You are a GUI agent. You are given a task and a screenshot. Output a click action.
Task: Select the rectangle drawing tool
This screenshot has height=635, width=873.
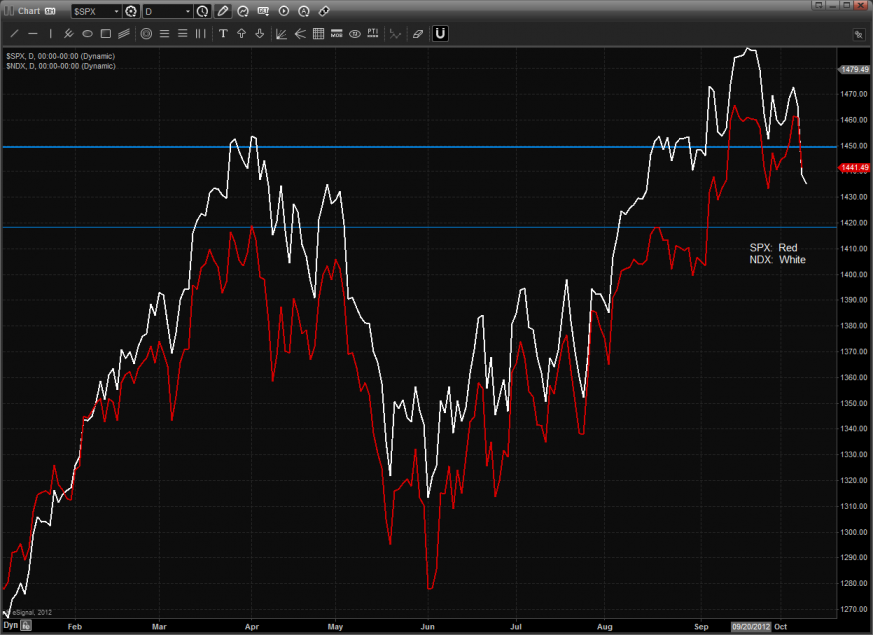click(105, 34)
